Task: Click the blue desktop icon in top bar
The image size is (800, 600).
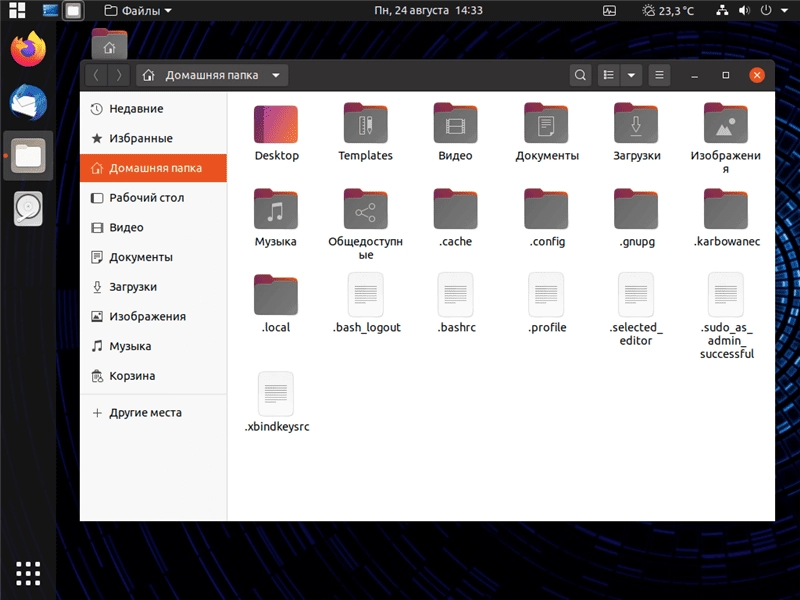Action: point(50,10)
